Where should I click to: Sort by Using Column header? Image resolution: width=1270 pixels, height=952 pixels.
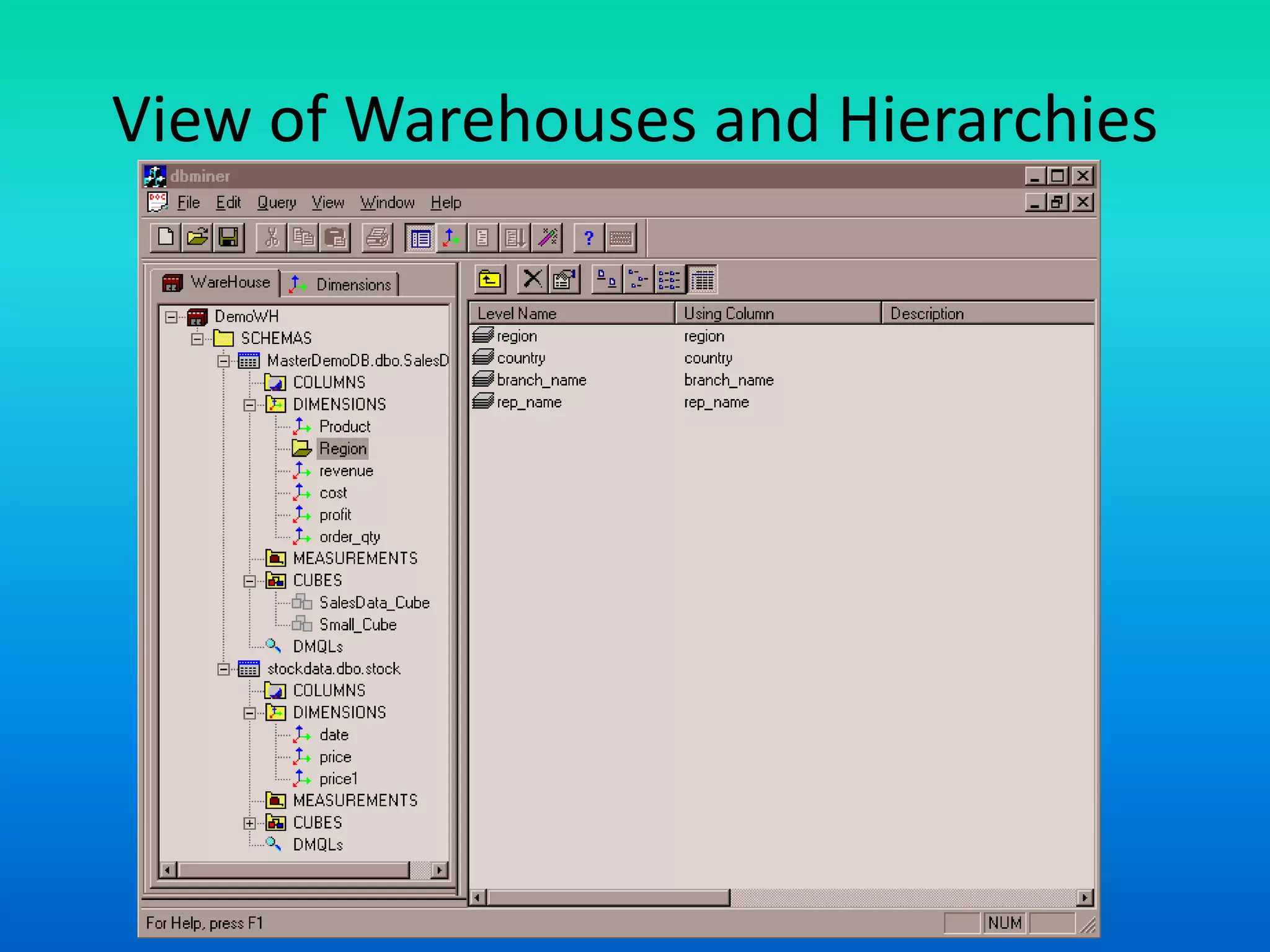click(x=778, y=314)
